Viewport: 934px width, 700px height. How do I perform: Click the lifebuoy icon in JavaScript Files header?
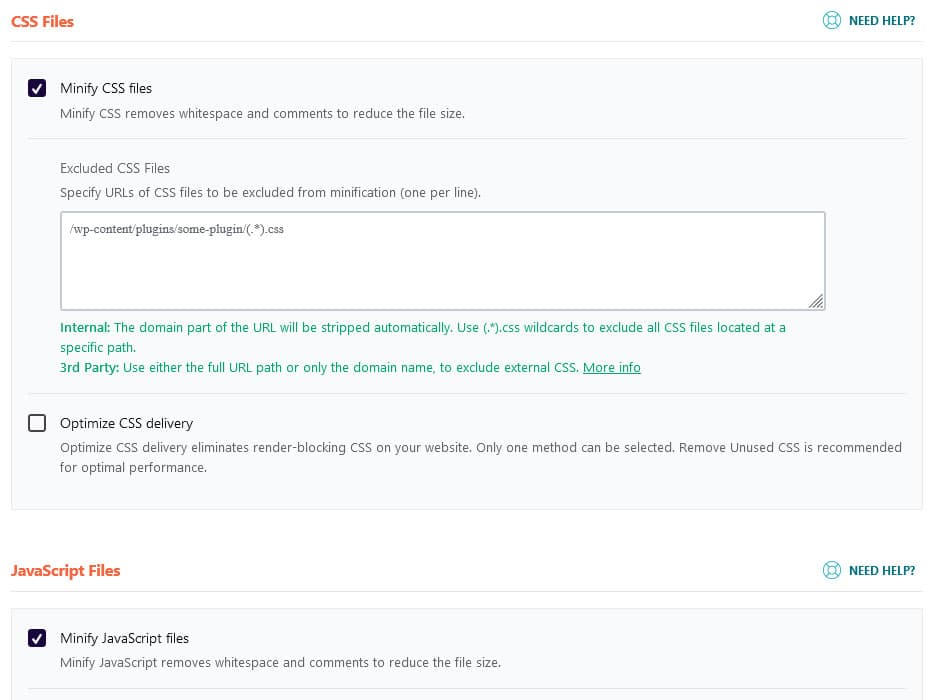[831, 570]
